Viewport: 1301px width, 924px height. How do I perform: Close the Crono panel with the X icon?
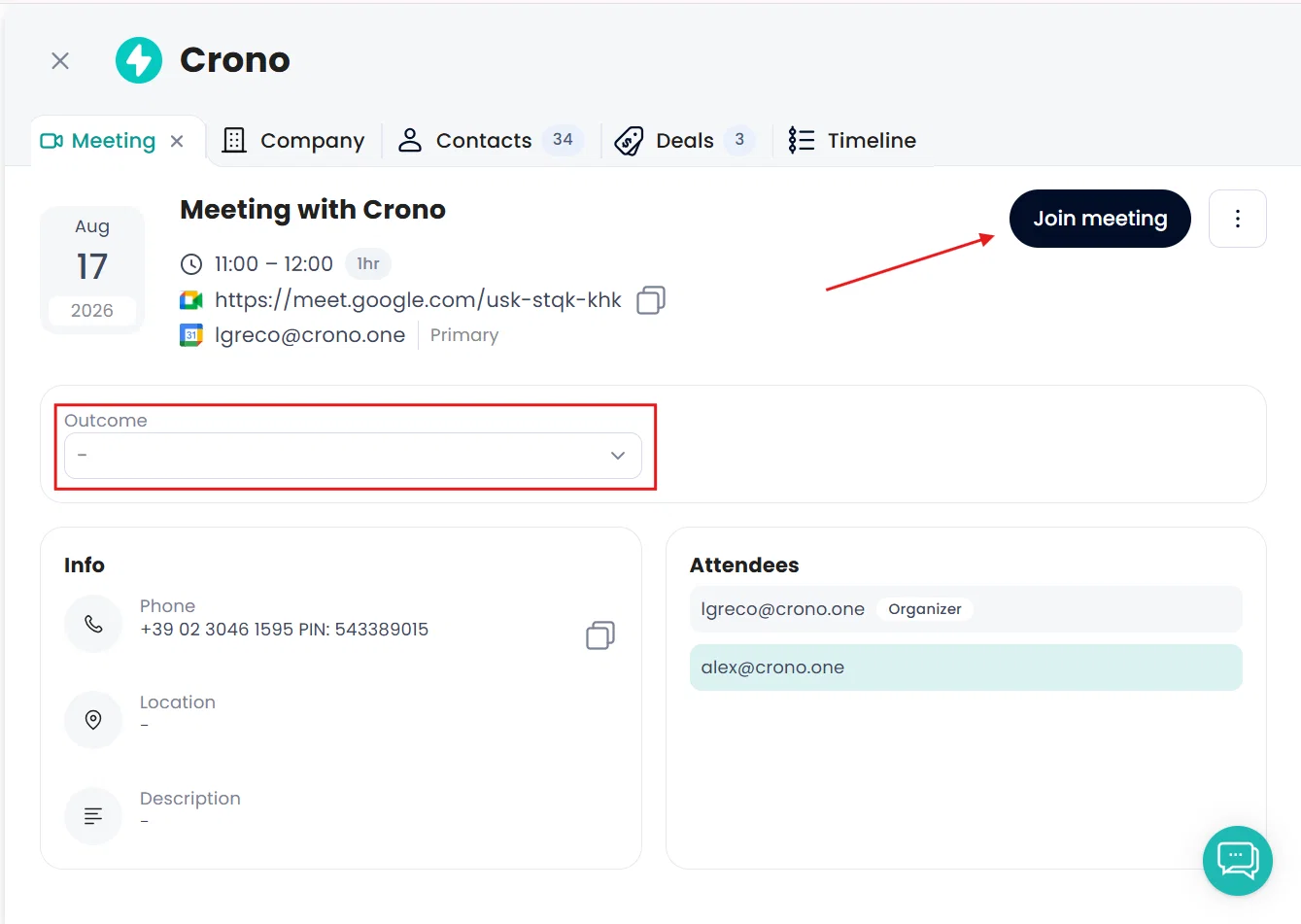pos(60,61)
